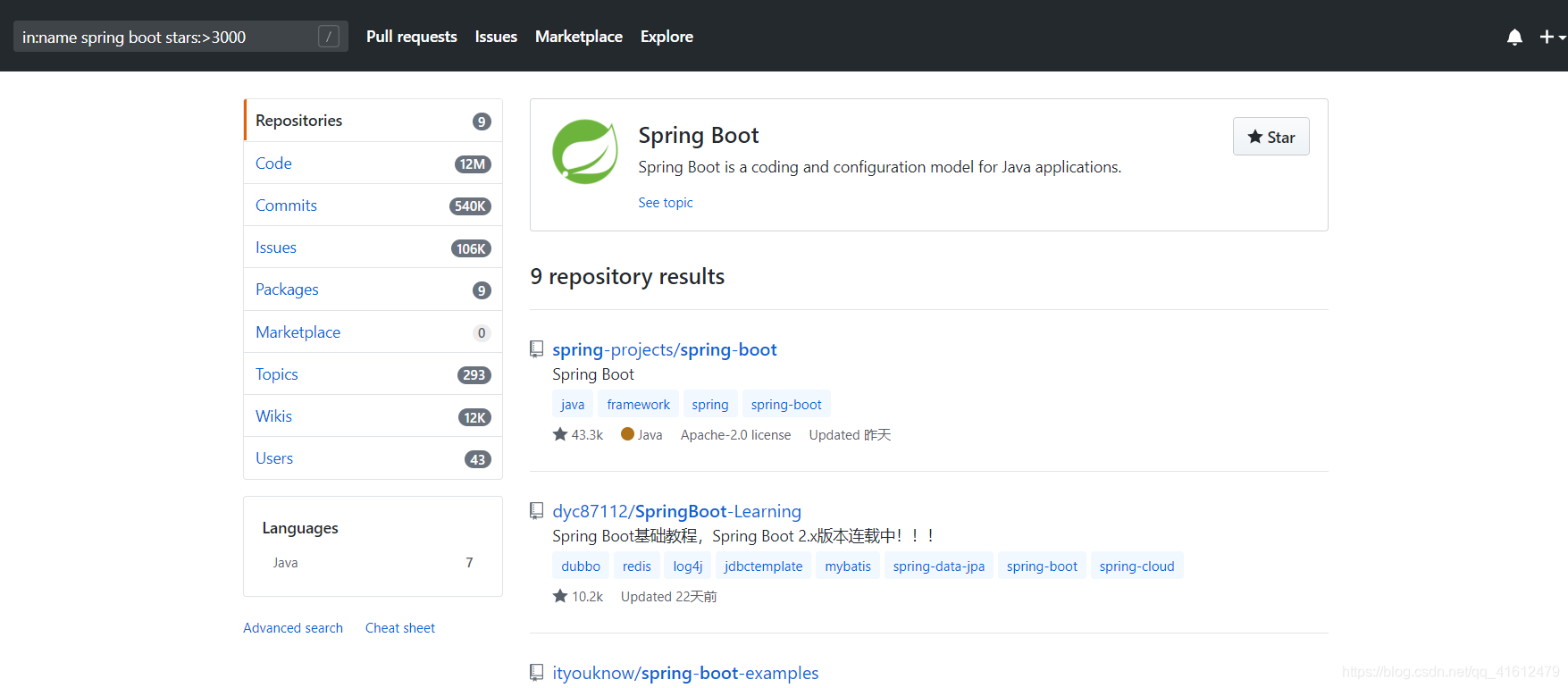Click the Java language color dot

627,434
